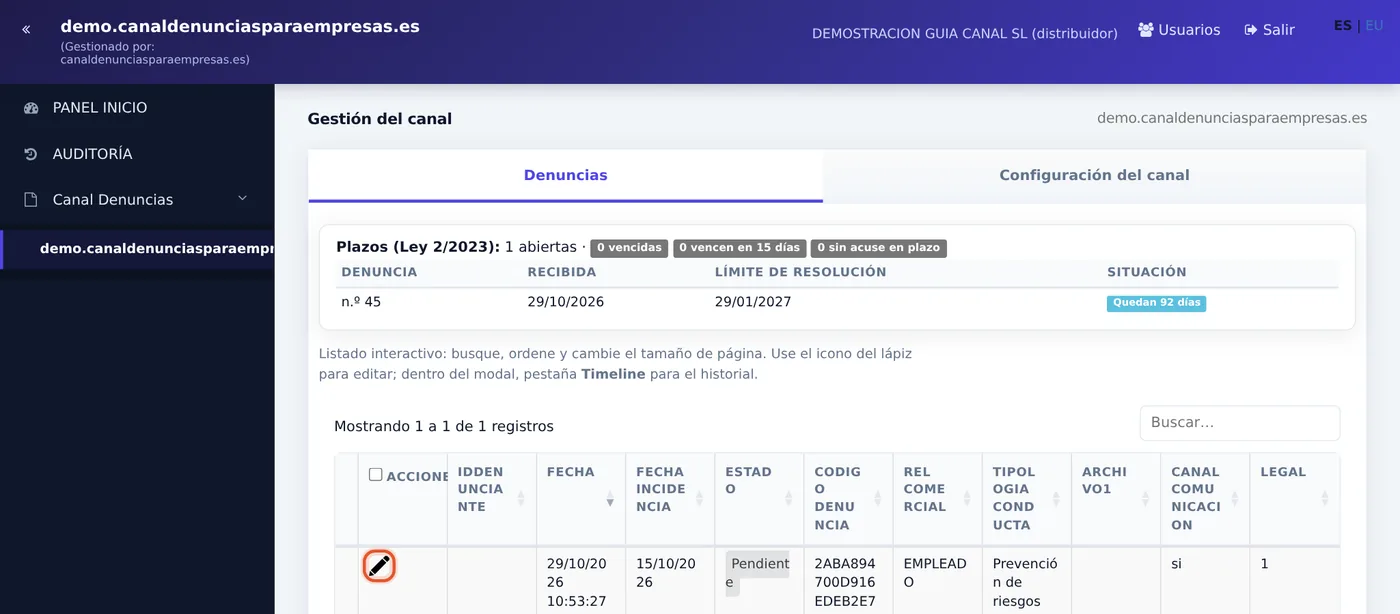
Task: Sort by FECHA INCIDENCIA column arrows
Action: 699,498
